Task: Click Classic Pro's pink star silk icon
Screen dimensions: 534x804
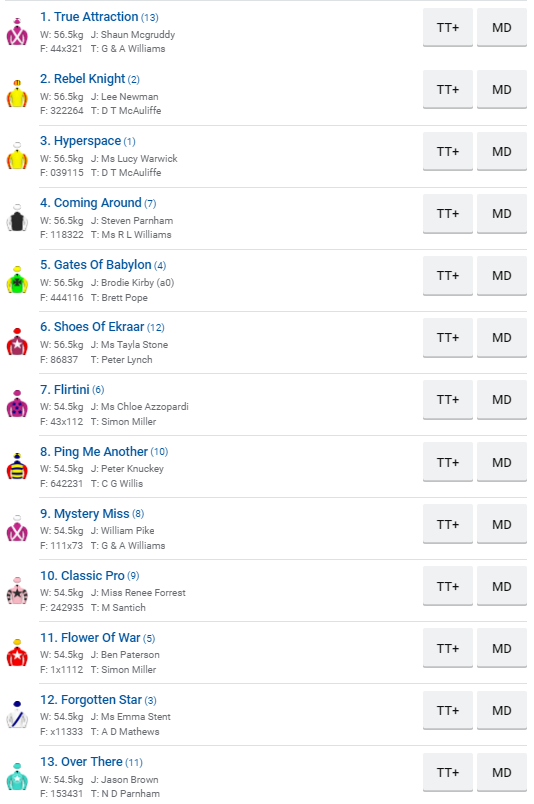Action: click(17, 591)
